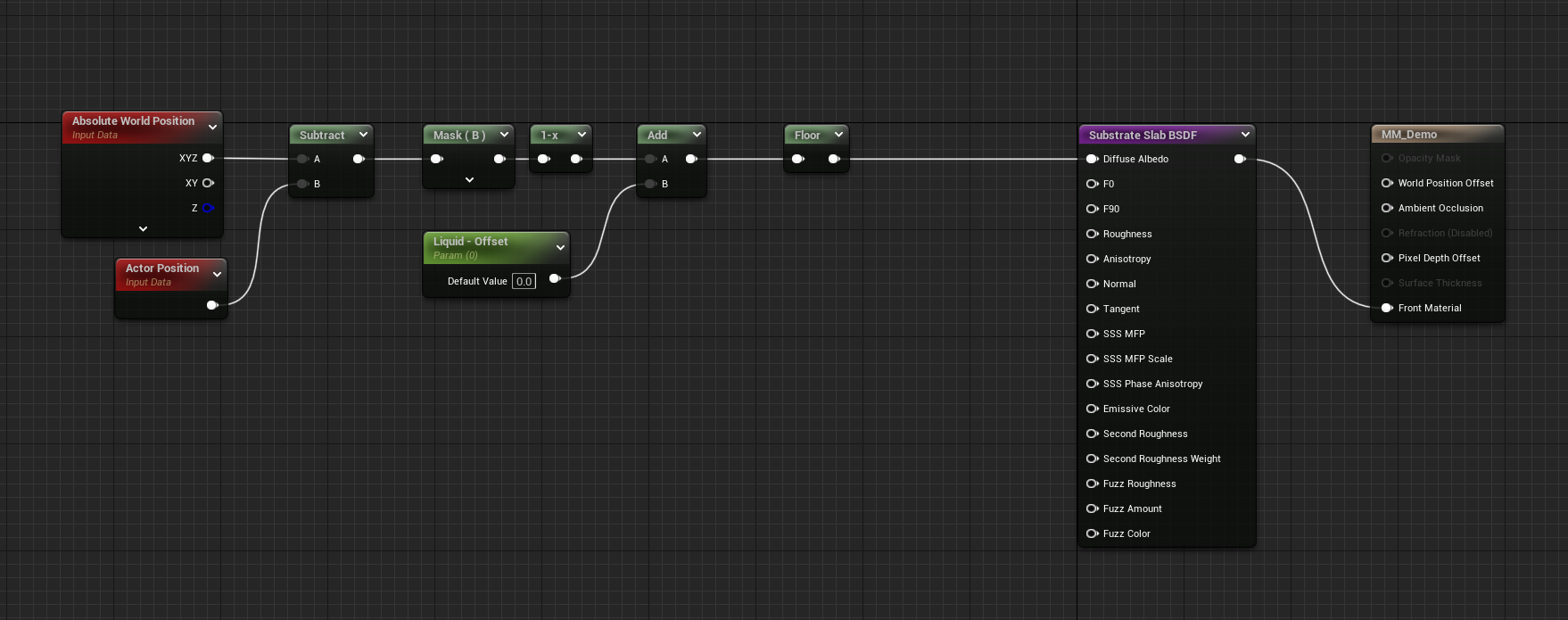1568x620 pixels.
Task: Collapse the Liquid - Offset parameter node
Action: click(560, 247)
